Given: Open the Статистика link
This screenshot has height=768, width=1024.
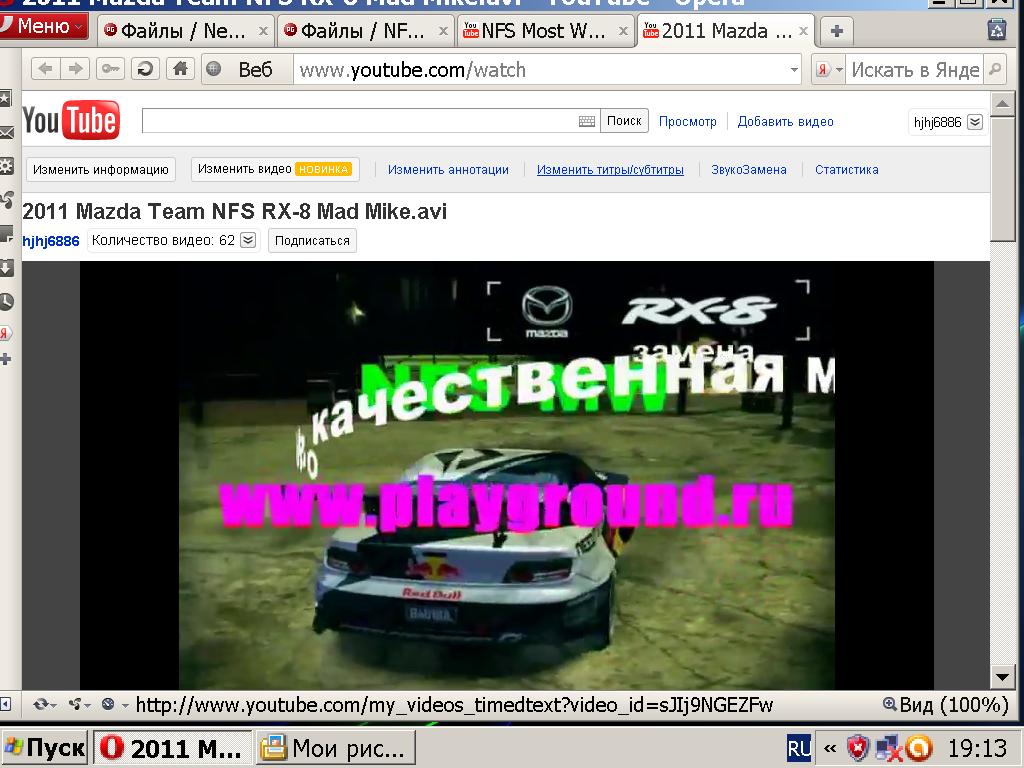Looking at the screenshot, I should [x=846, y=170].
